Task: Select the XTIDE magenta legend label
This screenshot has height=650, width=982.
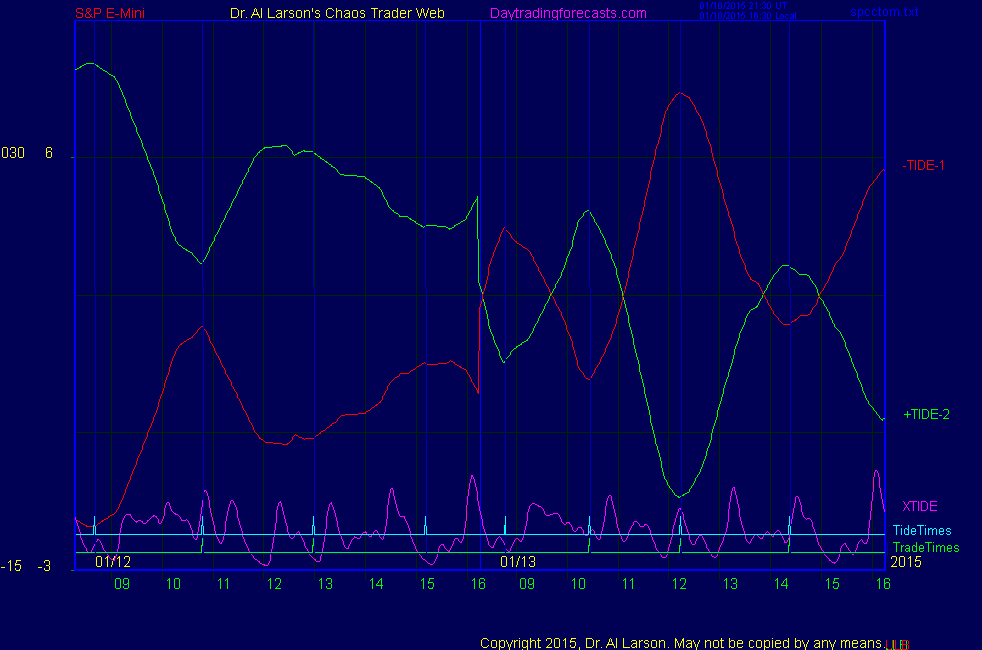Action: pyautogui.click(x=919, y=506)
